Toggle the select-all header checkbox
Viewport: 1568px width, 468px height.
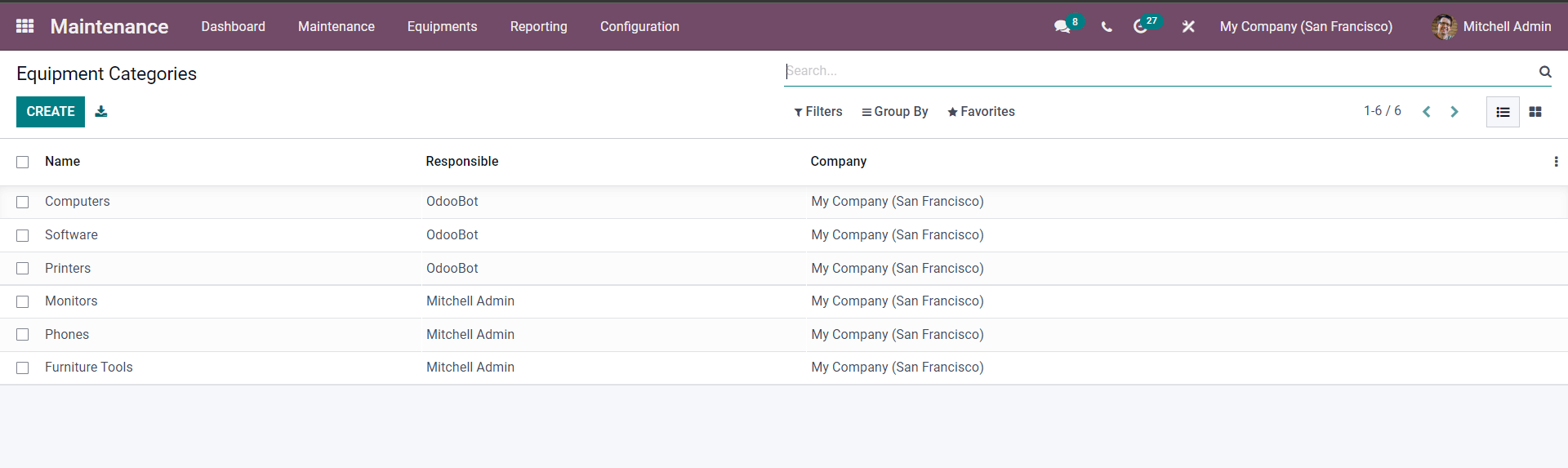tap(23, 162)
